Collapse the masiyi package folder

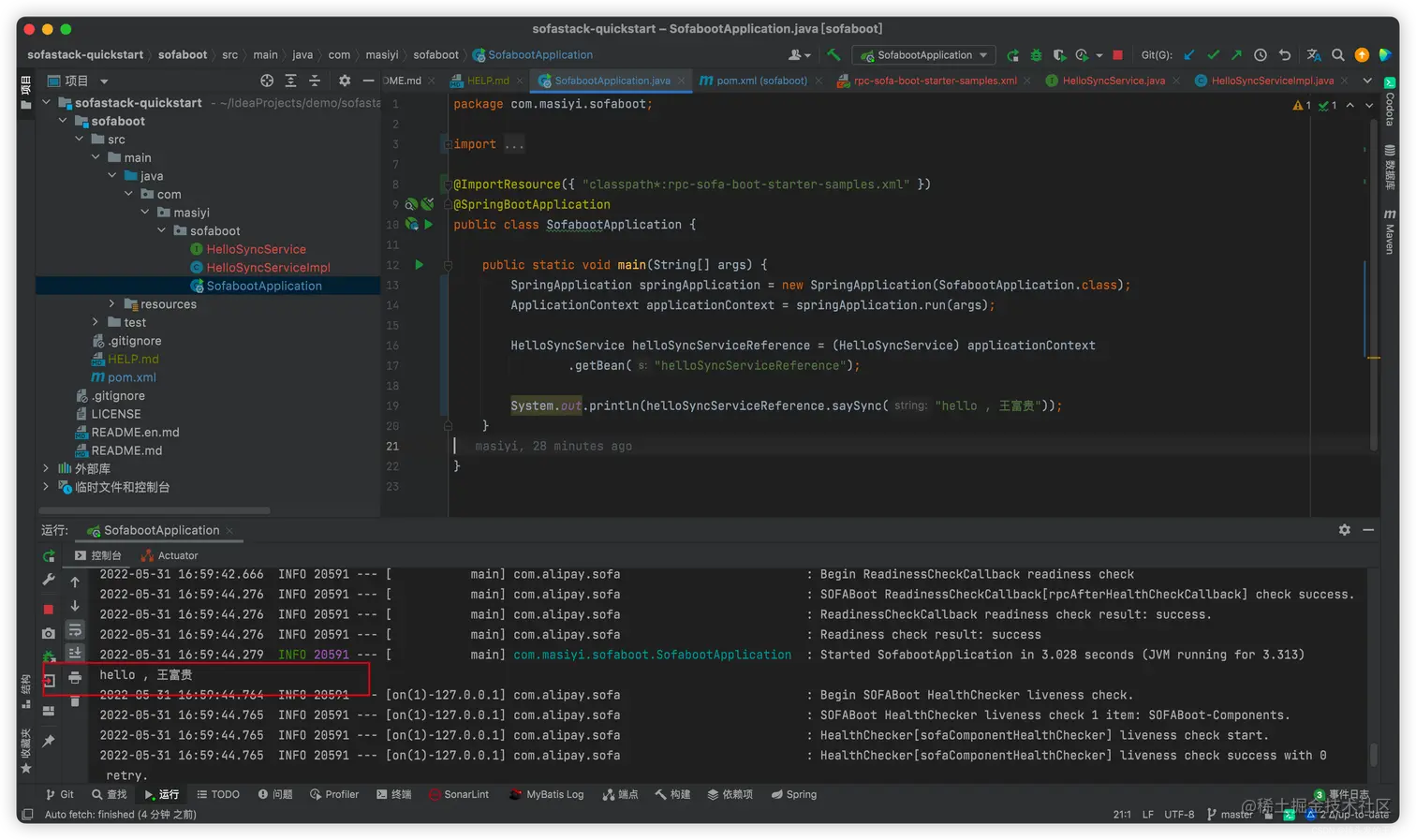click(x=145, y=213)
